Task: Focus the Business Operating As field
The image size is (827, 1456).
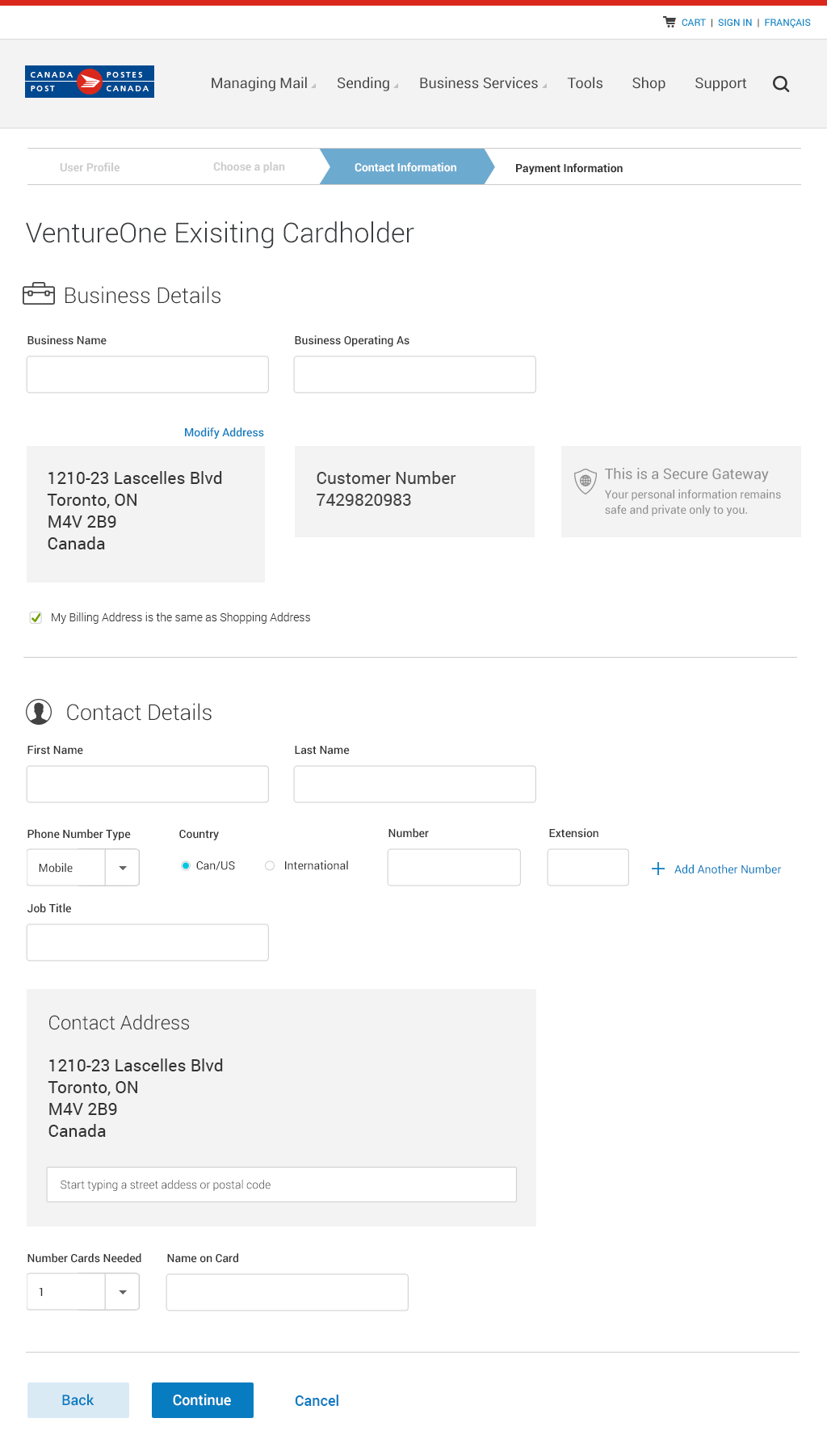Action: tap(415, 374)
